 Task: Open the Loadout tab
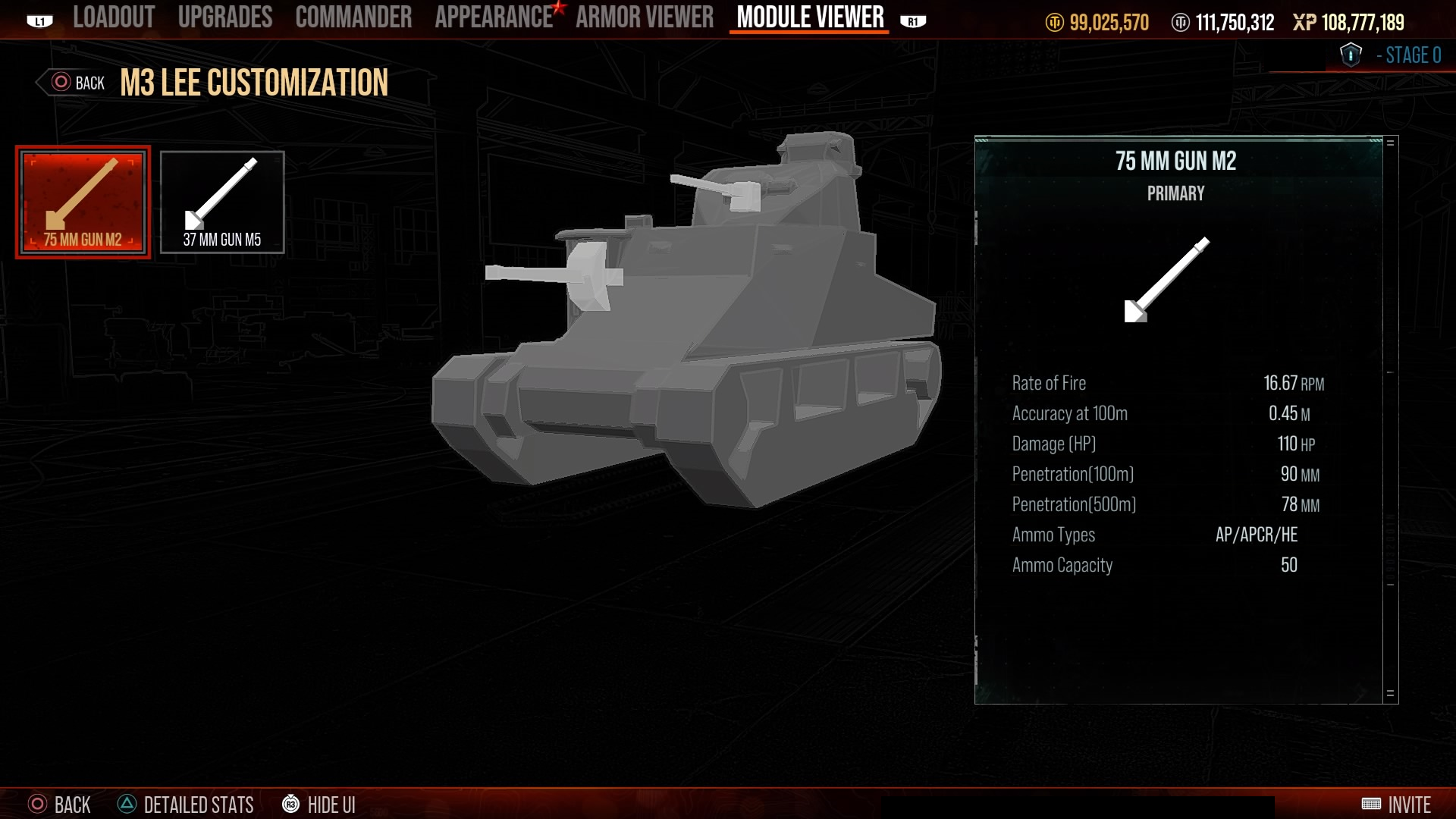pyautogui.click(x=114, y=17)
